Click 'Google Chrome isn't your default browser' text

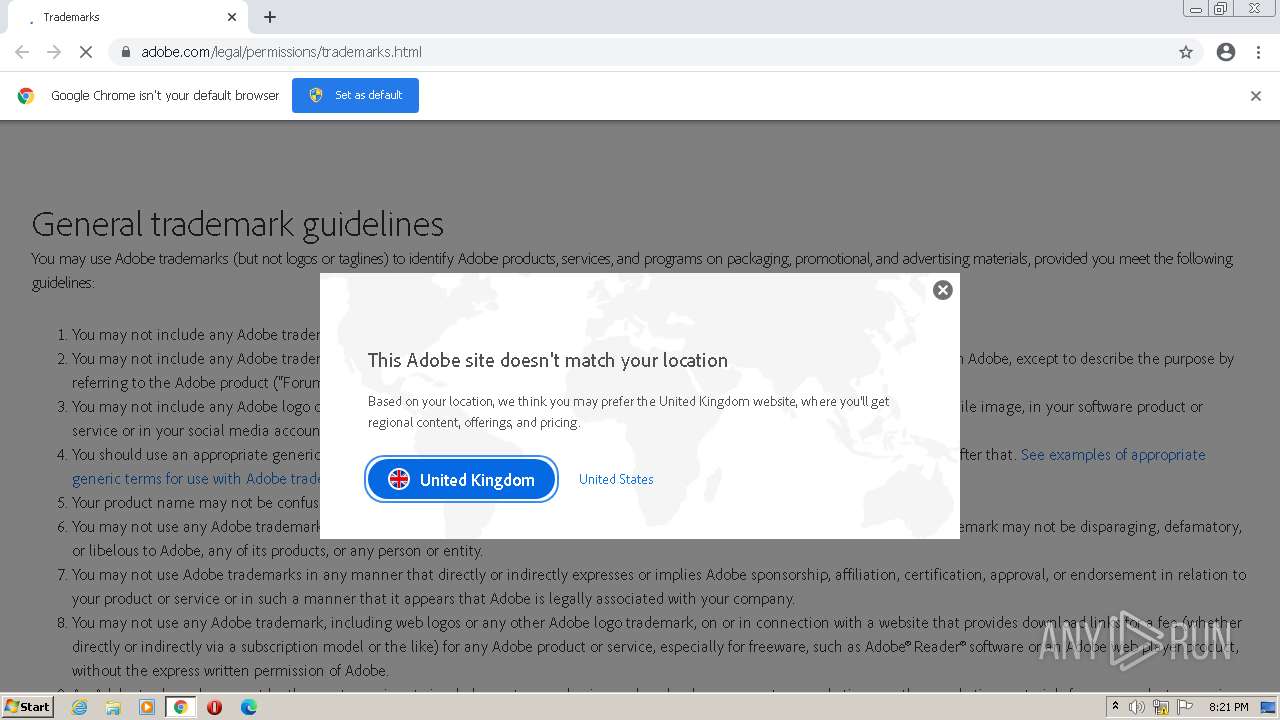click(165, 96)
